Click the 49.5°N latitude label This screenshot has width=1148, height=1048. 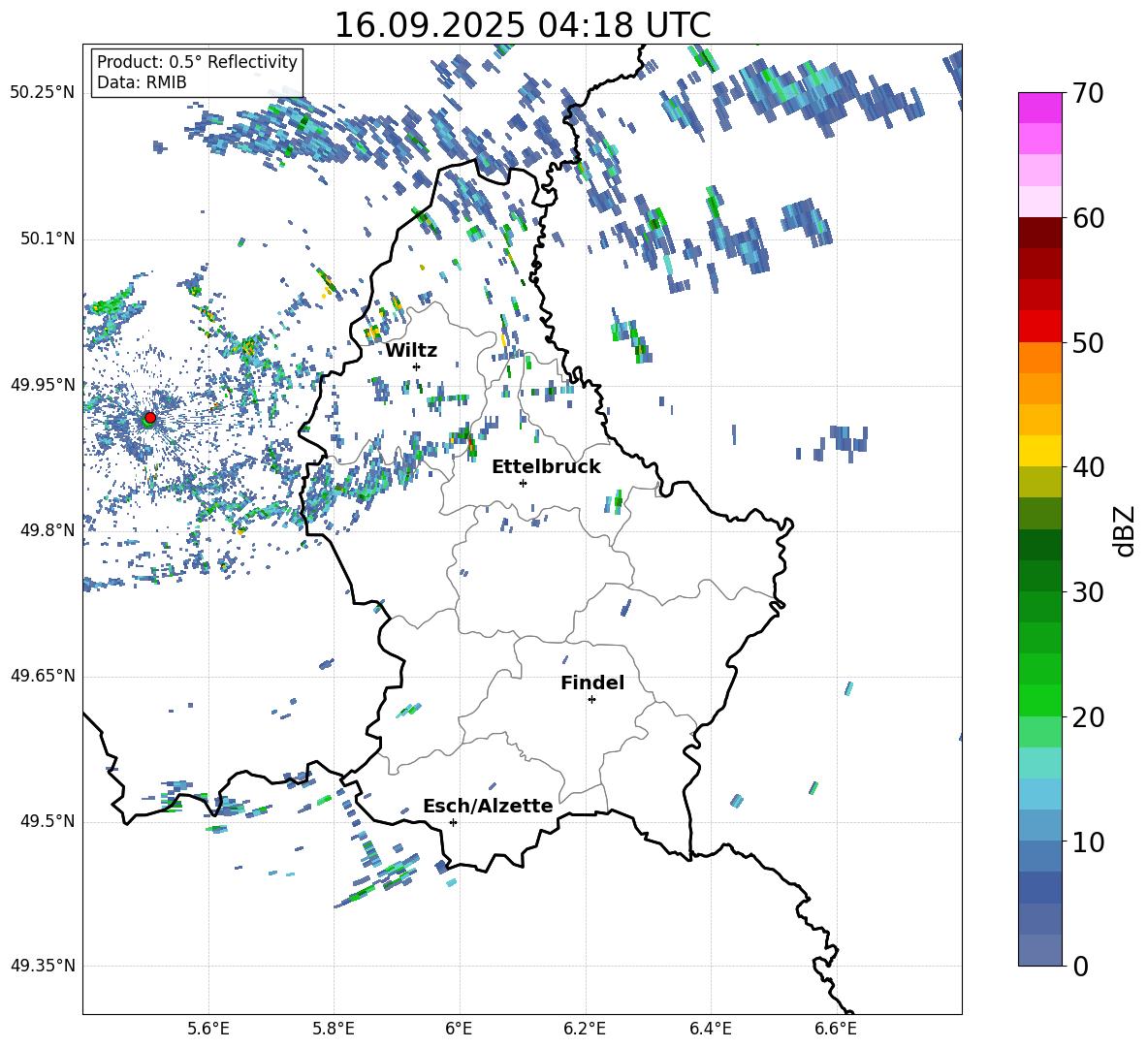47,821
